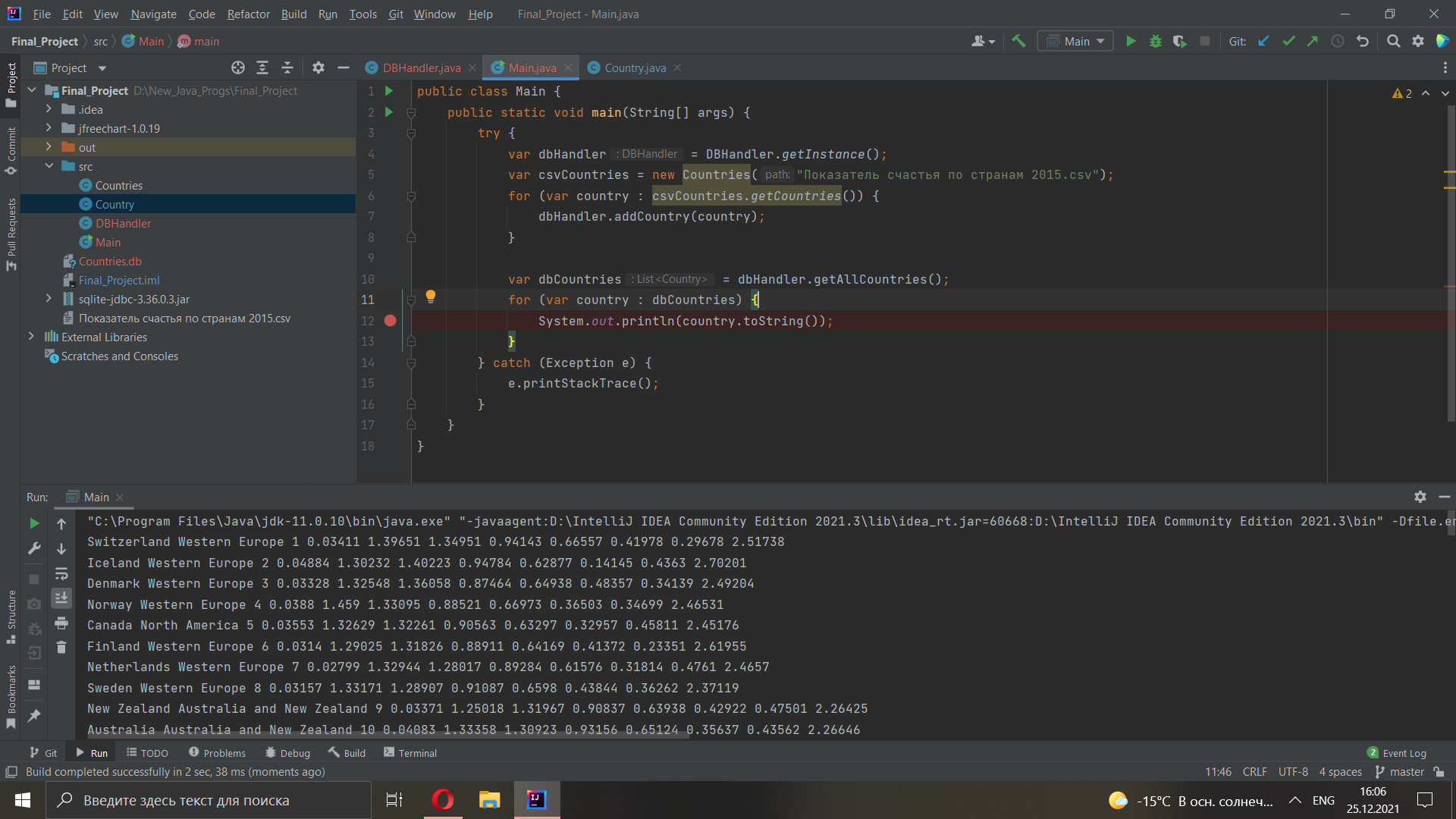Run the Main configuration
This screenshot has width=1456, height=819.
(x=1131, y=41)
